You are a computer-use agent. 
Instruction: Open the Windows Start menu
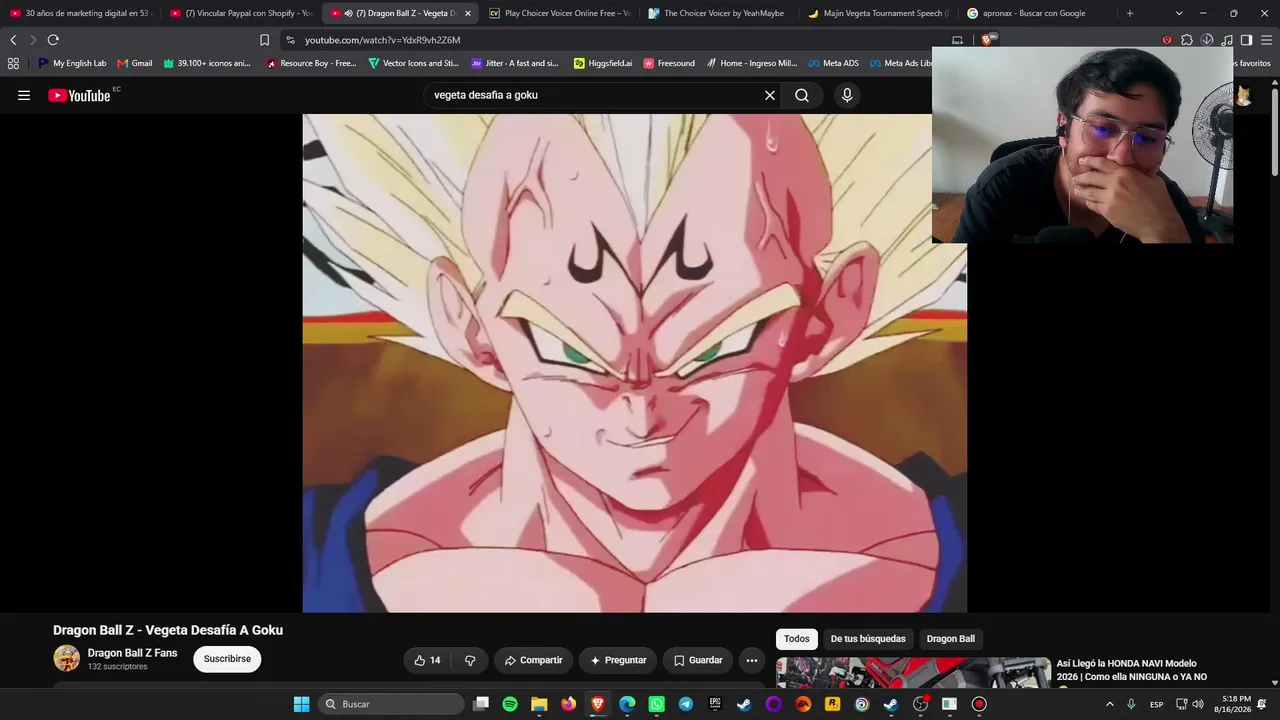301,704
